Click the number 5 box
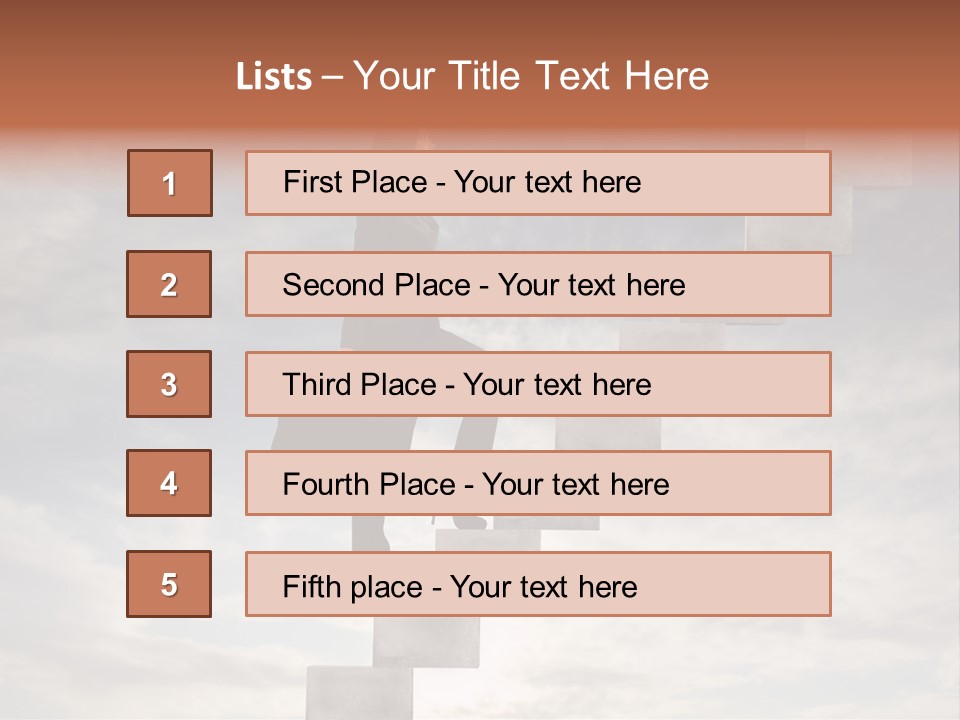 pyautogui.click(x=169, y=584)
